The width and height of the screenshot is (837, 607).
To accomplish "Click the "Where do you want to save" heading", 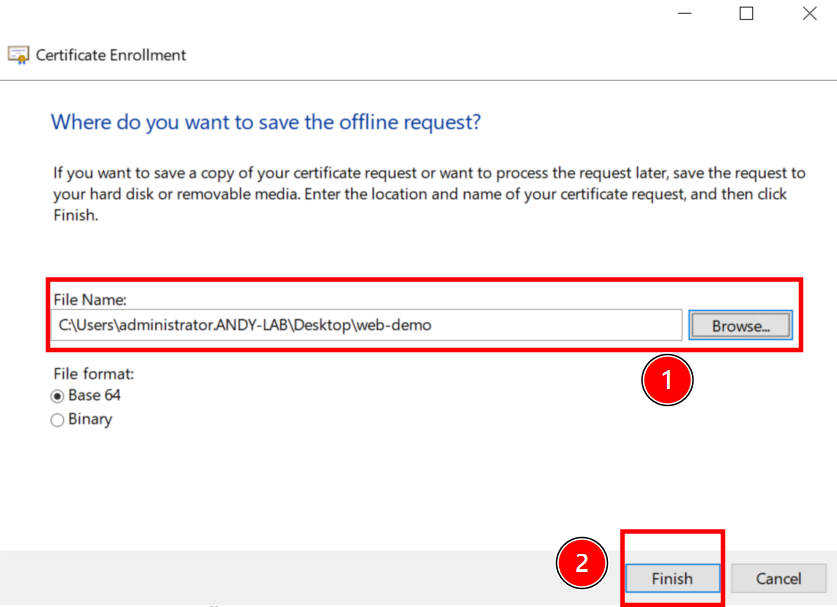I will pyautogui.click(x=265, y=123).
